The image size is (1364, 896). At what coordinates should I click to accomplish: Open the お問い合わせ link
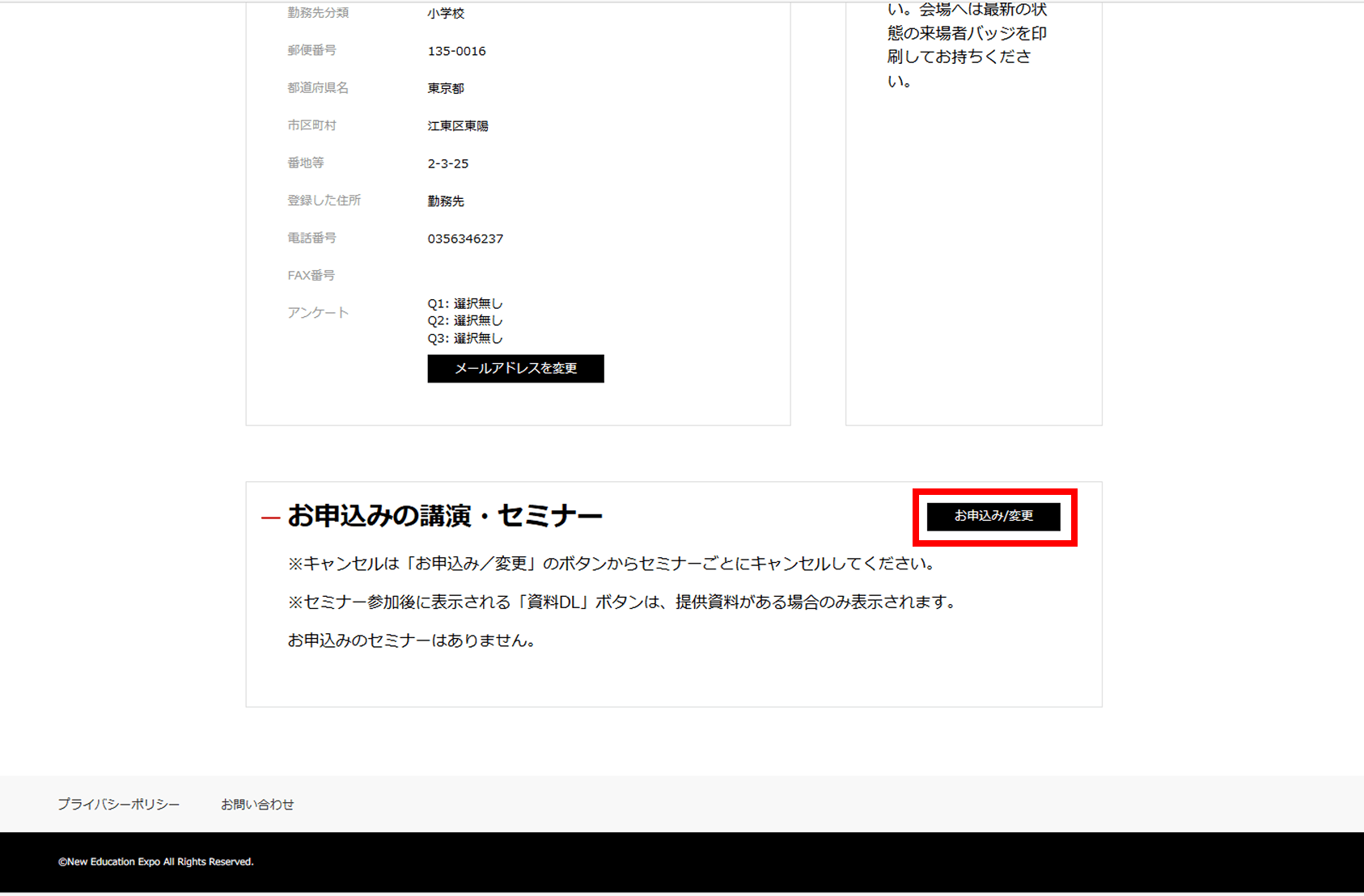pyautogui.click(x=257, y=804)
